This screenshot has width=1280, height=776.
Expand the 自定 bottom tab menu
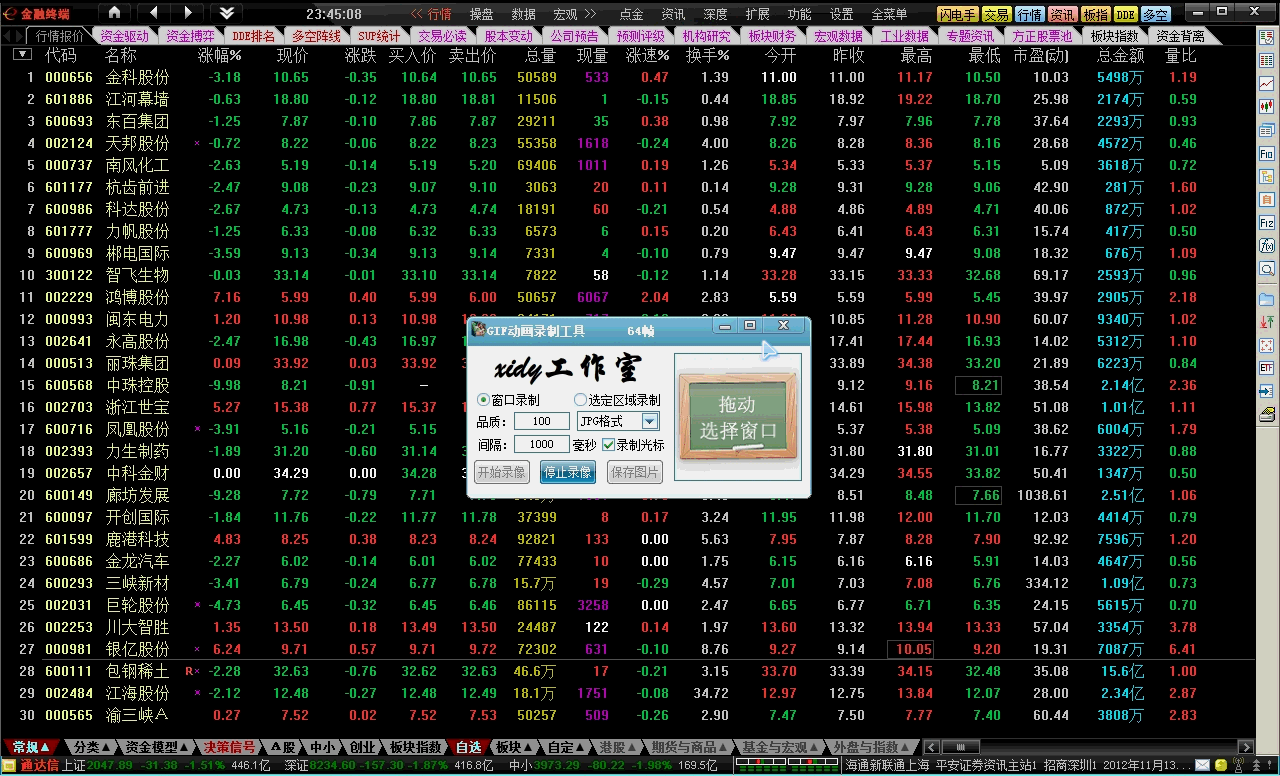coord(581,747)
